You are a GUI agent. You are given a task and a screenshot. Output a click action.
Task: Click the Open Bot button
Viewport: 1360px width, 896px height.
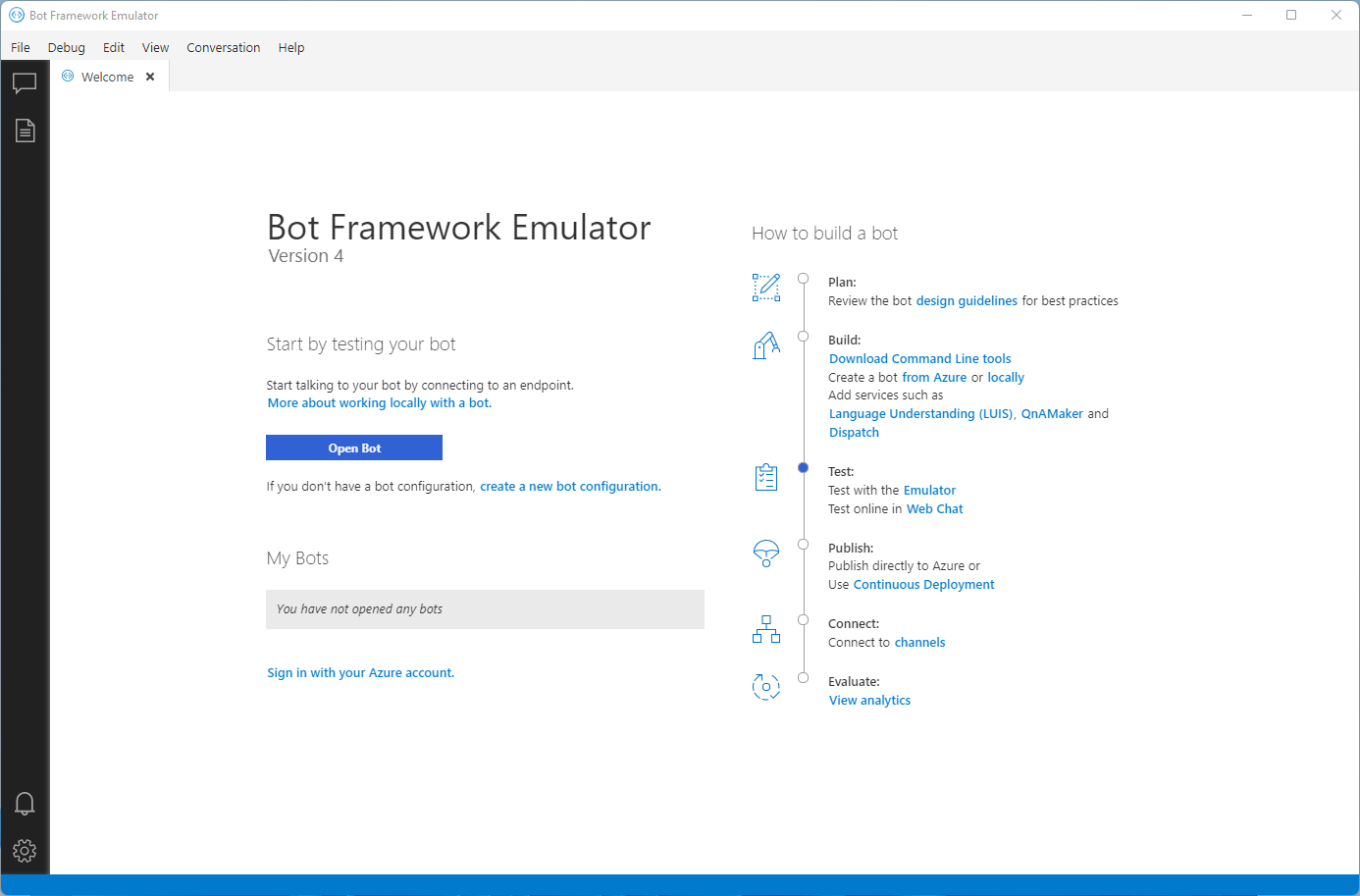(x=354, y=448)
